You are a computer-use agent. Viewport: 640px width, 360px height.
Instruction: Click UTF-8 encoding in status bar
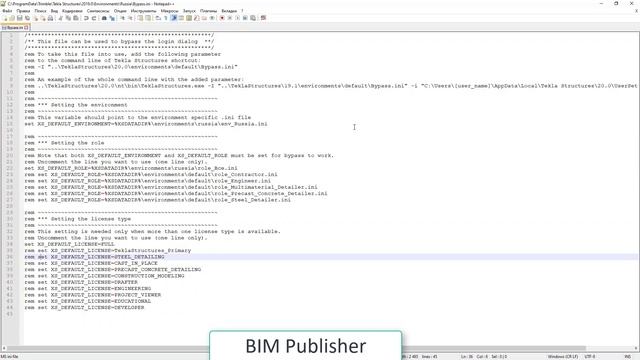(x=590, y=356)
